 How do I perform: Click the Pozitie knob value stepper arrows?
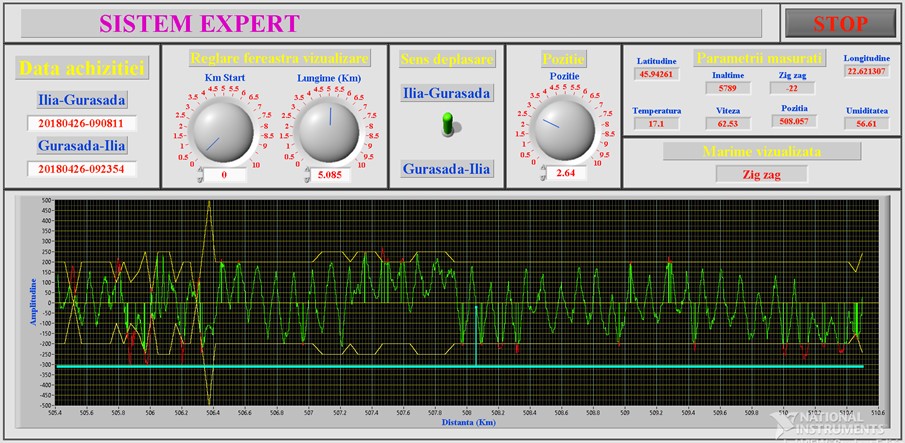[543, 174]
